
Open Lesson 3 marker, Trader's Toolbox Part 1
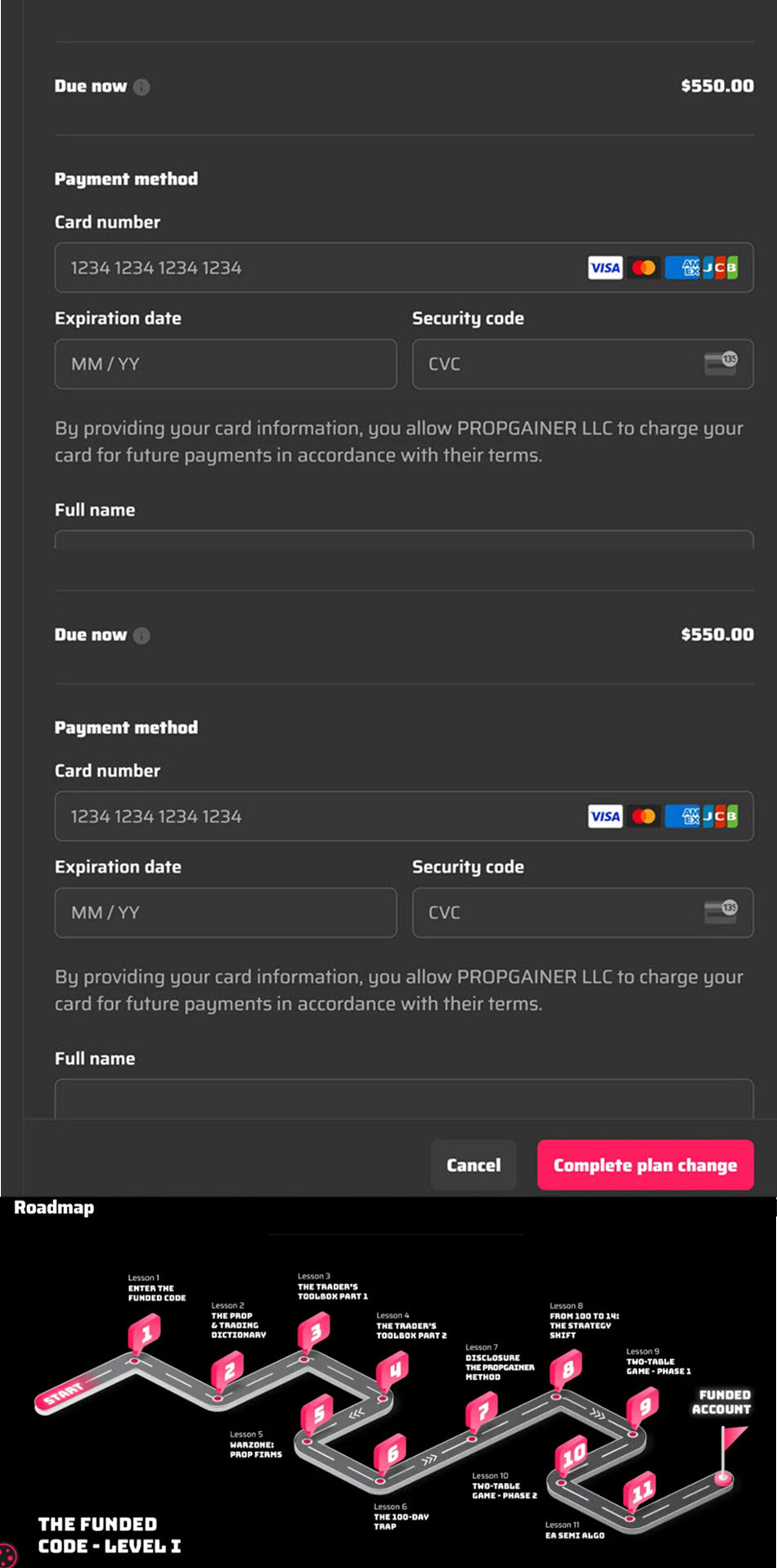(x=315, y=1332)
